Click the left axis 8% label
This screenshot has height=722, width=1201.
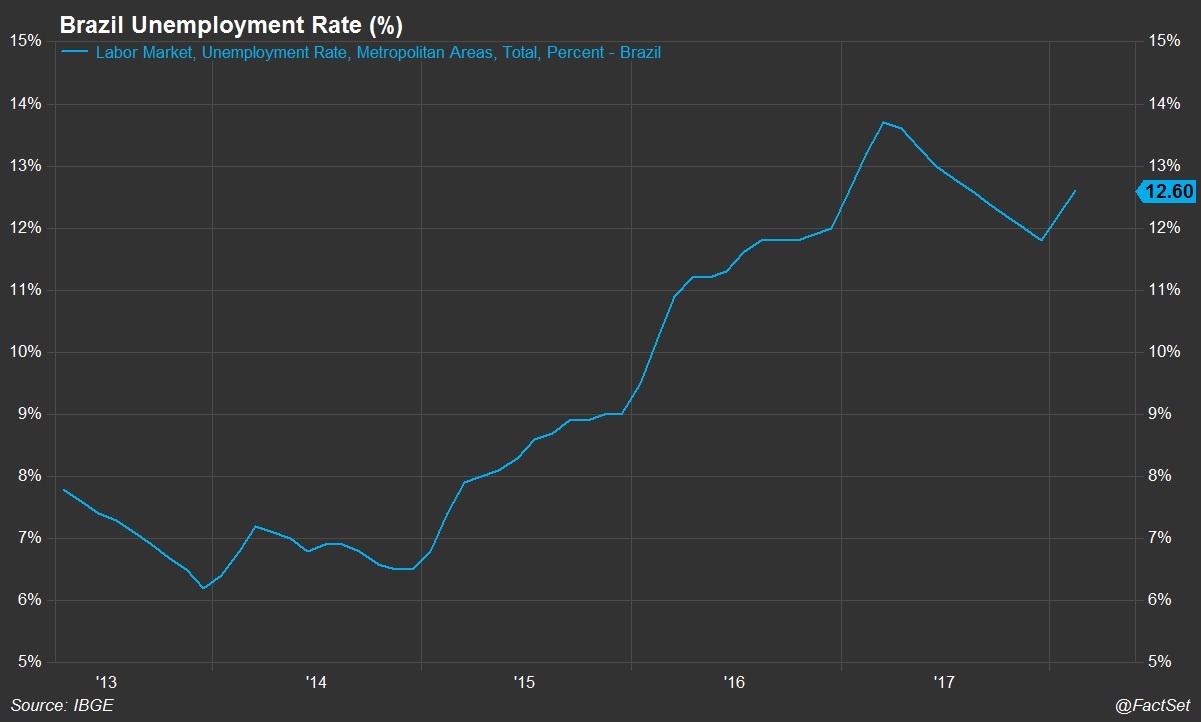(x=29, y=476)
